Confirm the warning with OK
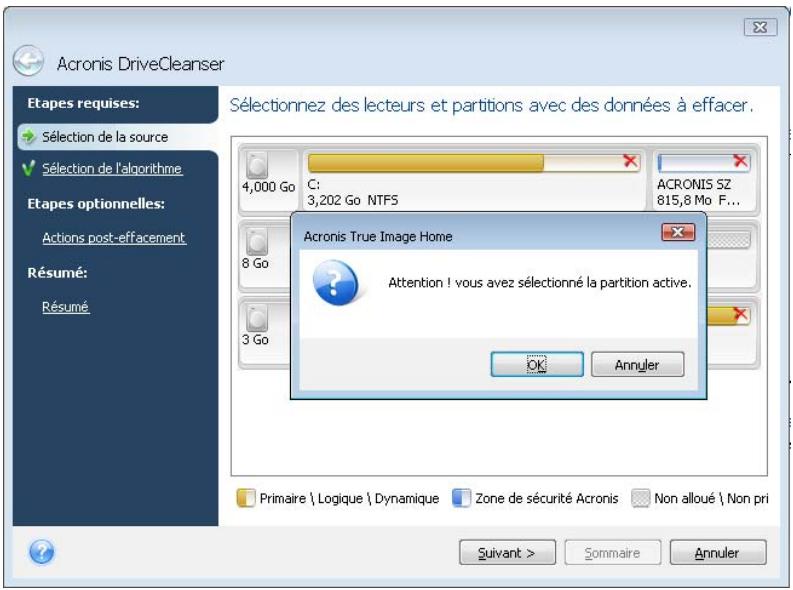 tap(537, 364)
